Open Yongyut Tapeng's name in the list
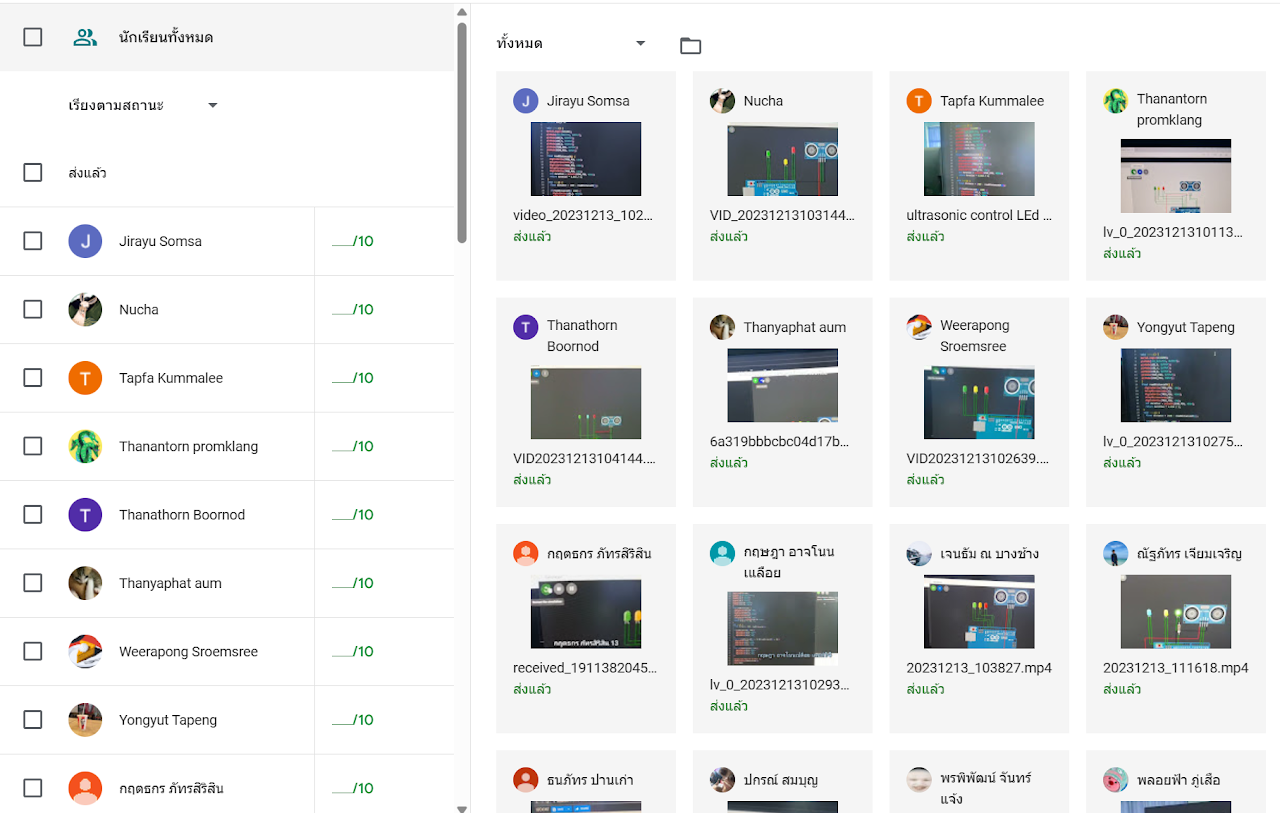This screenshot has width=1280, height=813. 168,720
